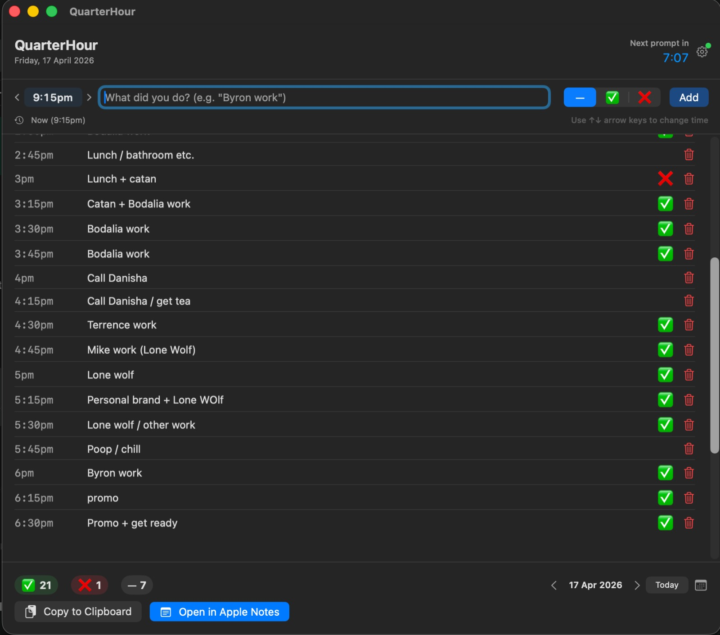Toggle green check on Lone wolf / other work
720x635 pixels.
click(665, 425)
